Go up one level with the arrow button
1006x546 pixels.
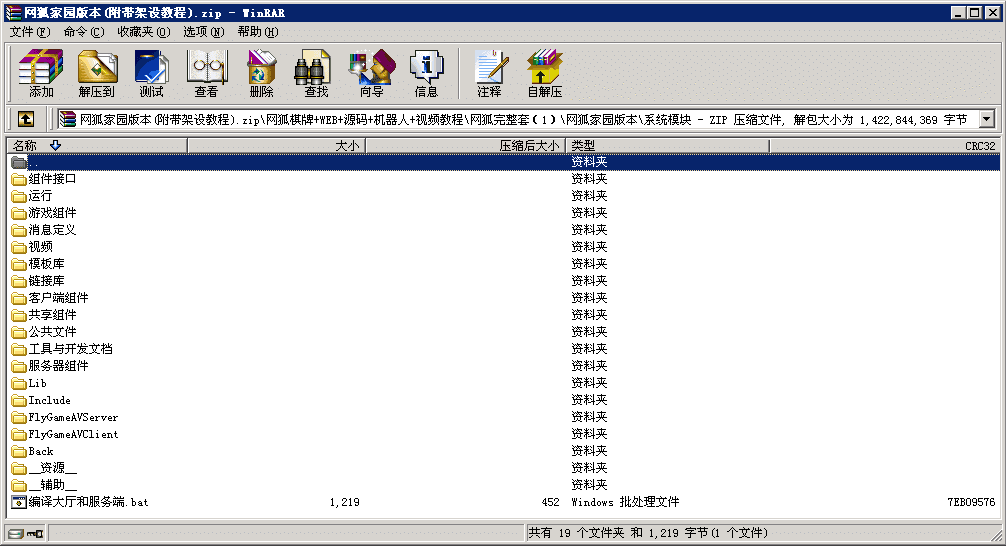pos(26,119)
